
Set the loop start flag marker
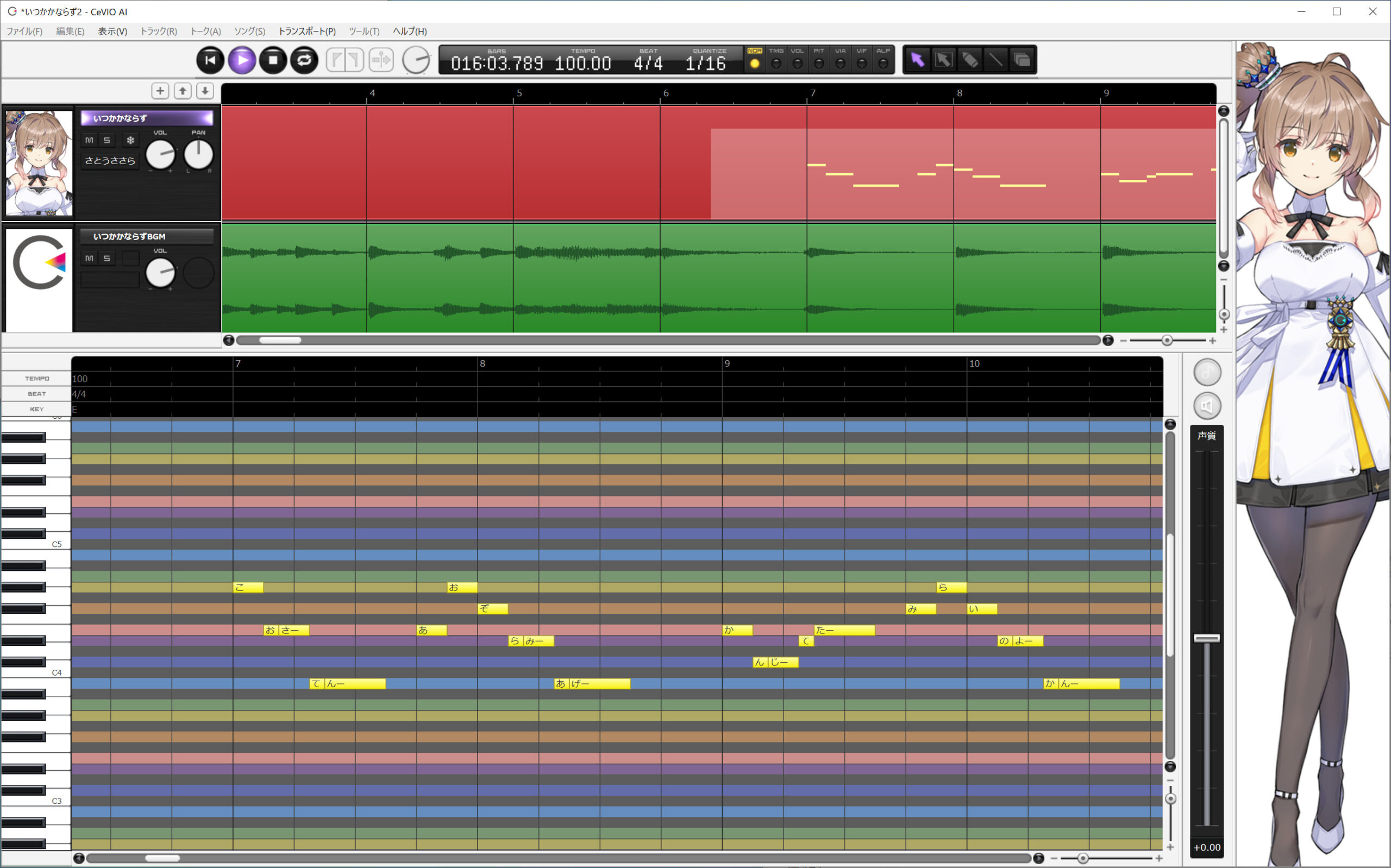coord(336,60)
